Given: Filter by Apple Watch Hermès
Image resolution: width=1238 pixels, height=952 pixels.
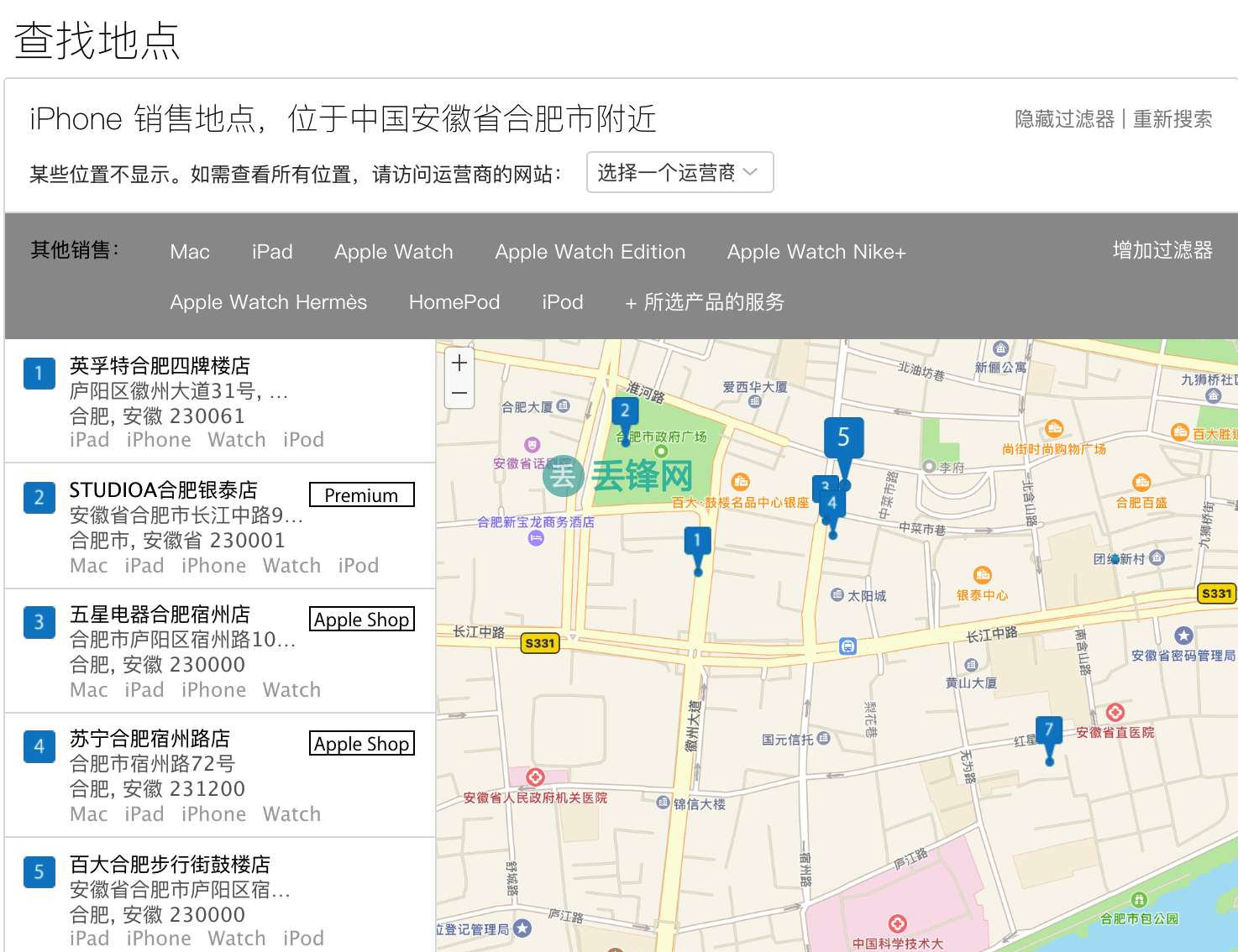Looking at the screenshot, I should (x=269, y=302).
